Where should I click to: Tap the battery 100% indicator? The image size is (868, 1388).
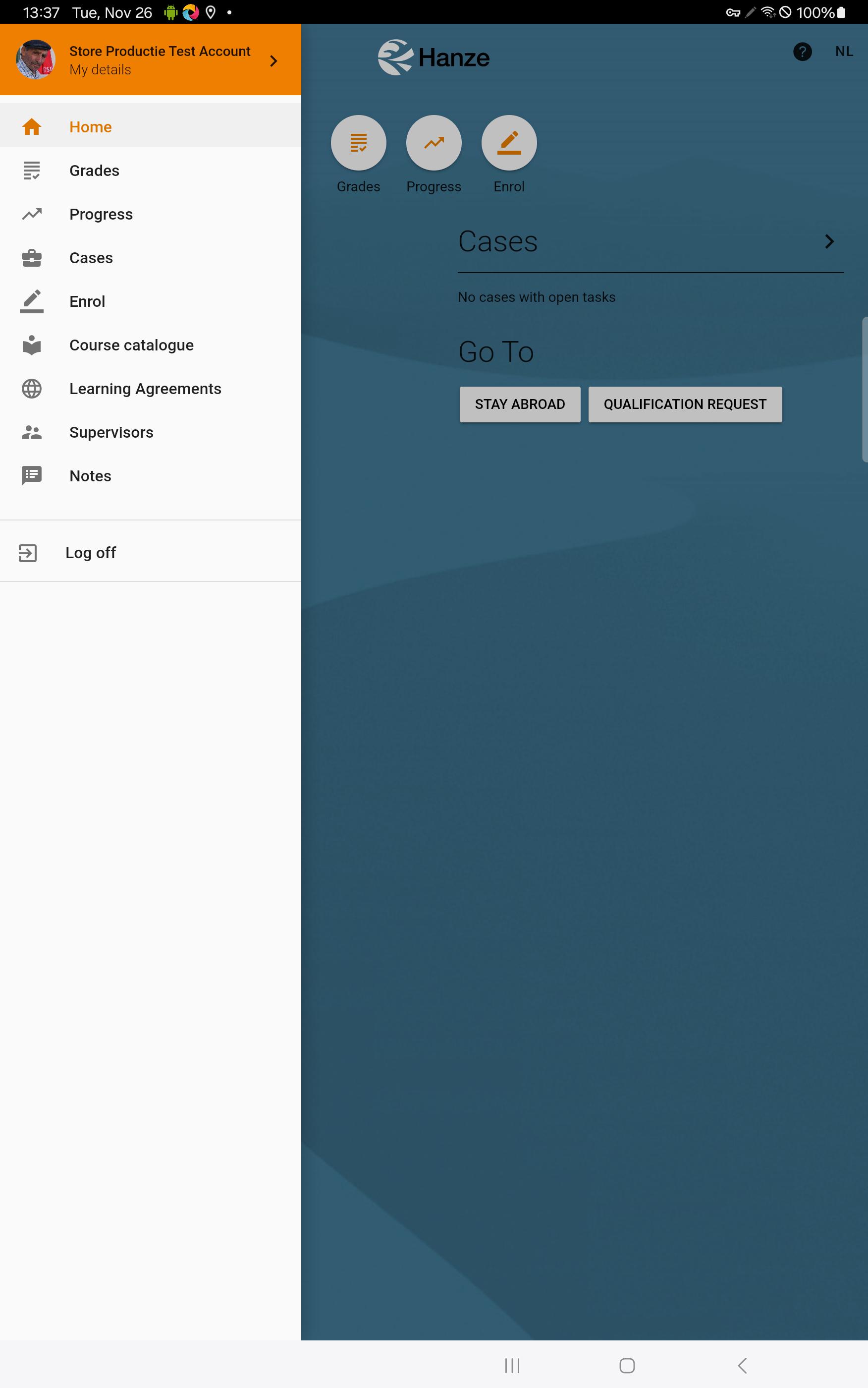pos(820,12)
